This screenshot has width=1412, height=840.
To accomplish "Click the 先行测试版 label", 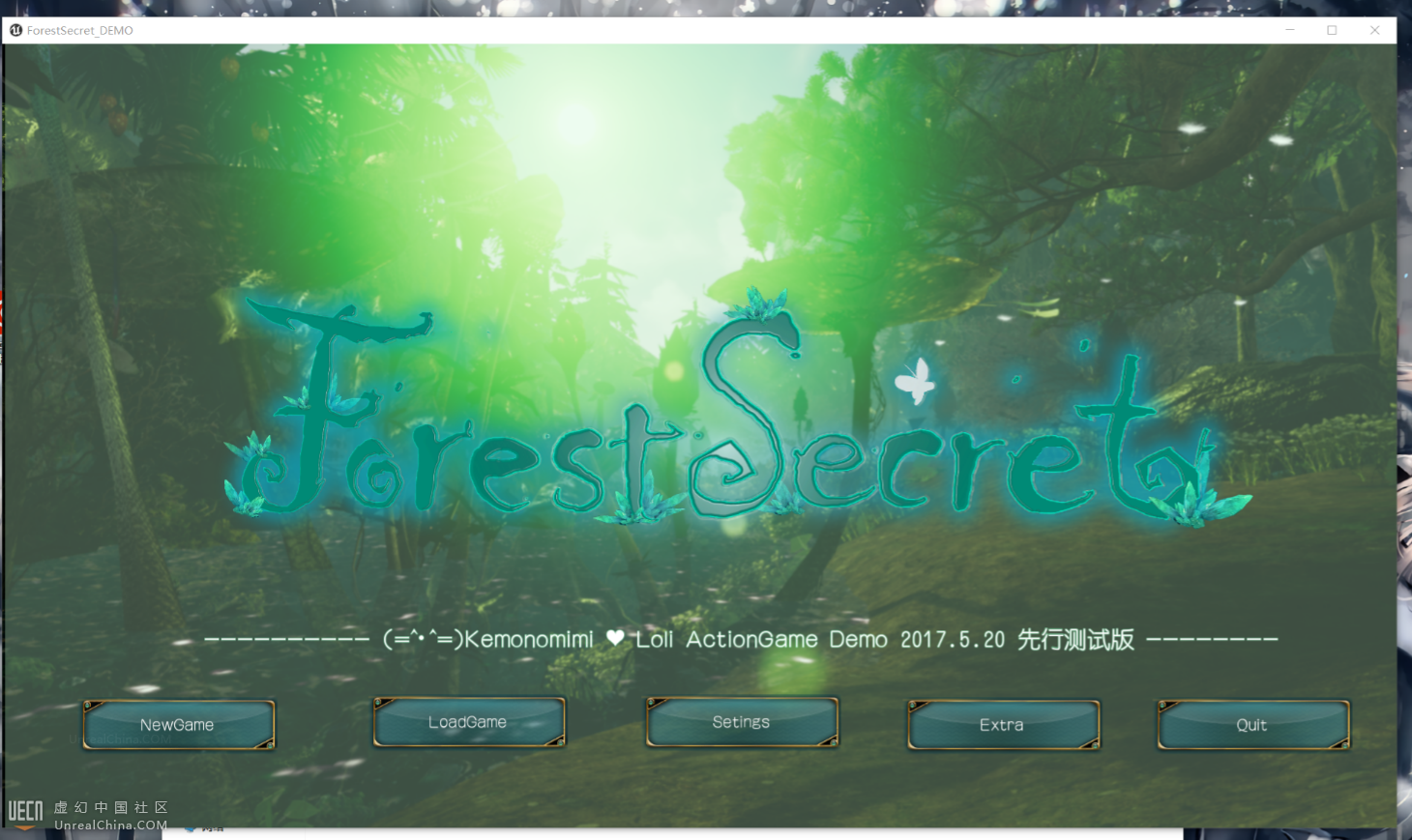I will click(x=1075, y=639).
